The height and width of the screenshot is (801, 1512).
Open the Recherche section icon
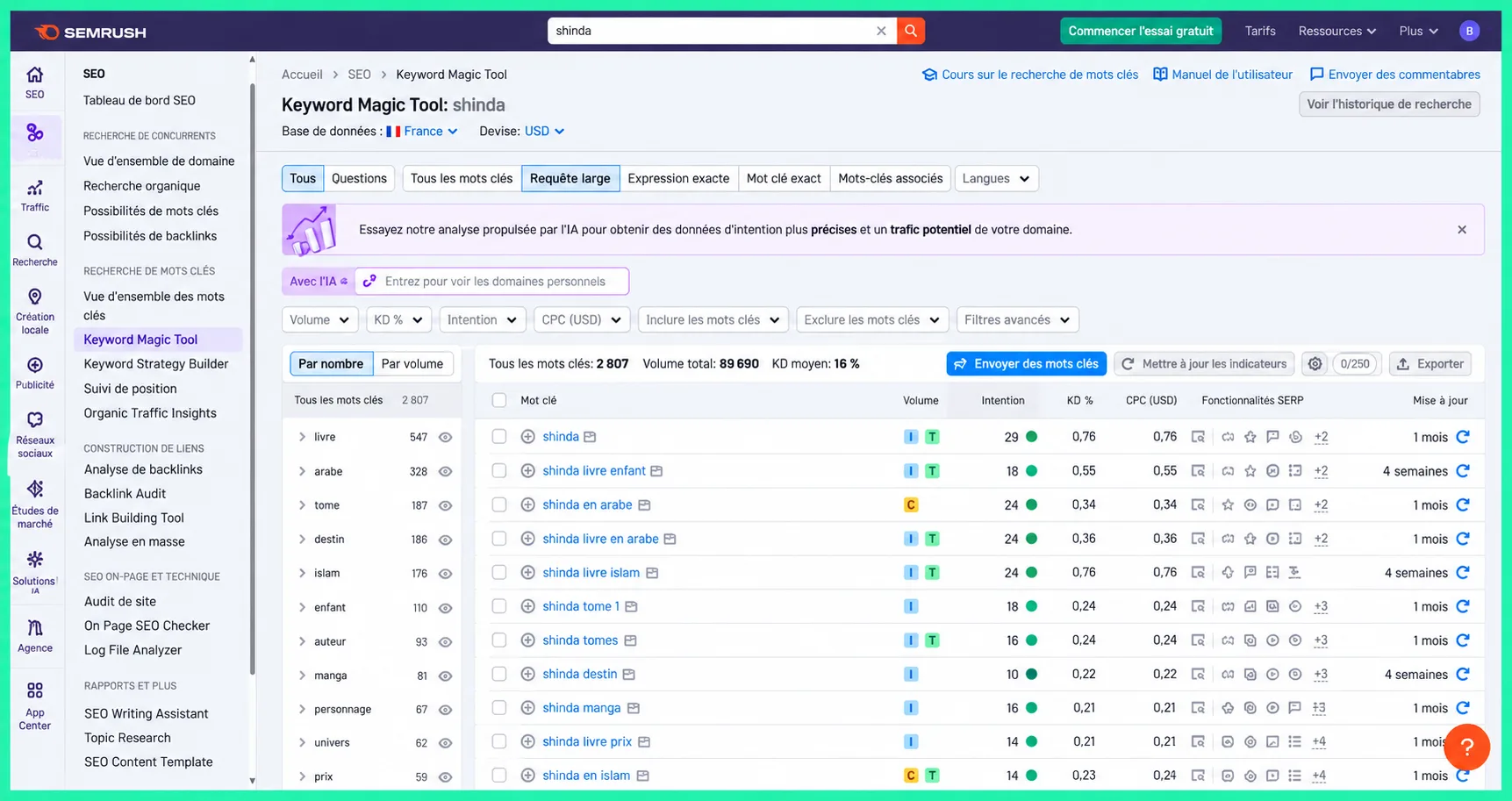point(35,250)
